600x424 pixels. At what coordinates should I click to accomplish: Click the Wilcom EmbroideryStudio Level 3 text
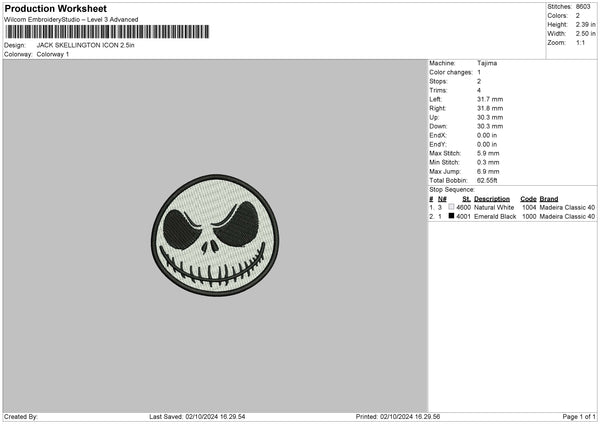pos(71,20)
